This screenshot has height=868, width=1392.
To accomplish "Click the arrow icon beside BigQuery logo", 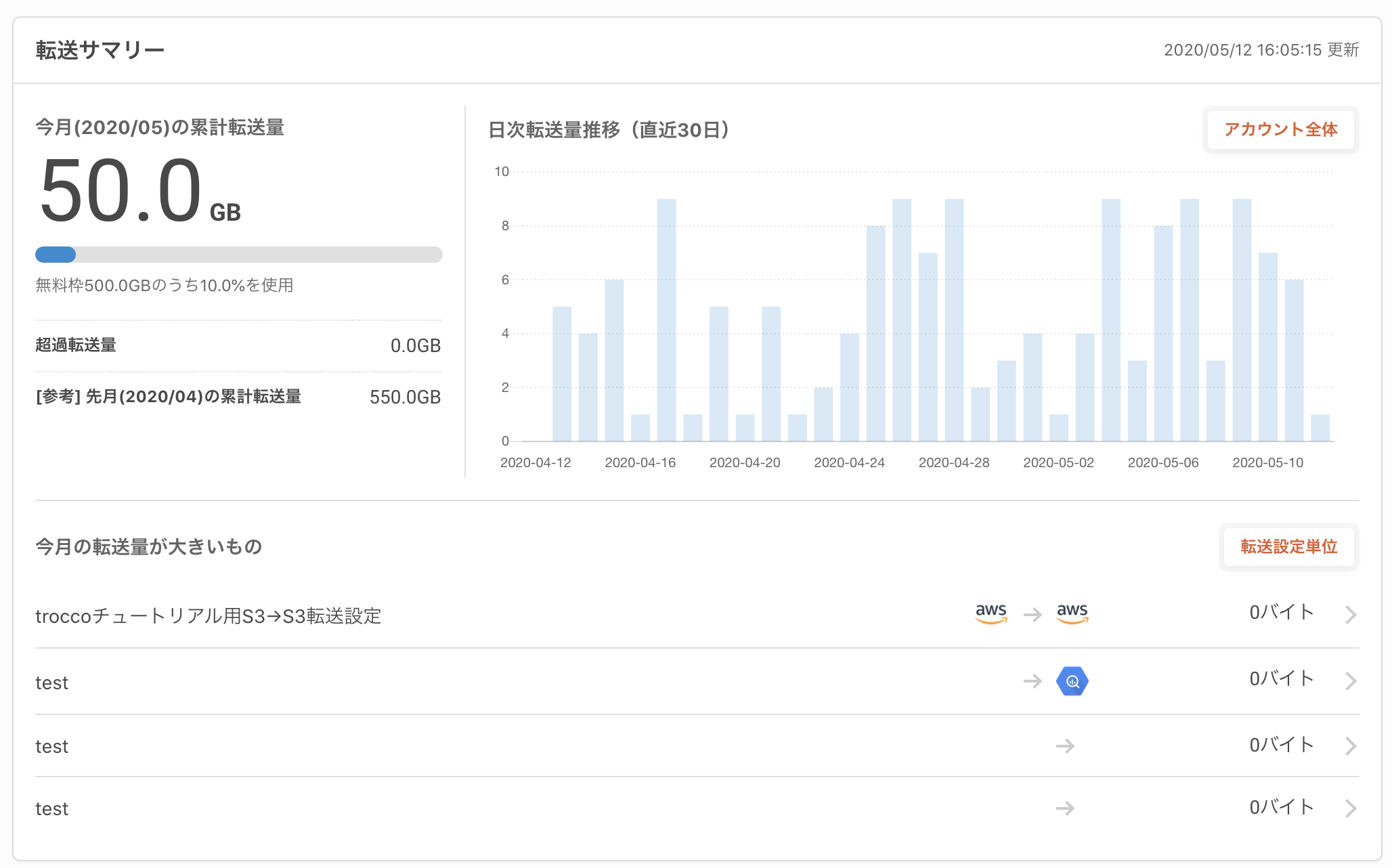I will coord(1032,681).
